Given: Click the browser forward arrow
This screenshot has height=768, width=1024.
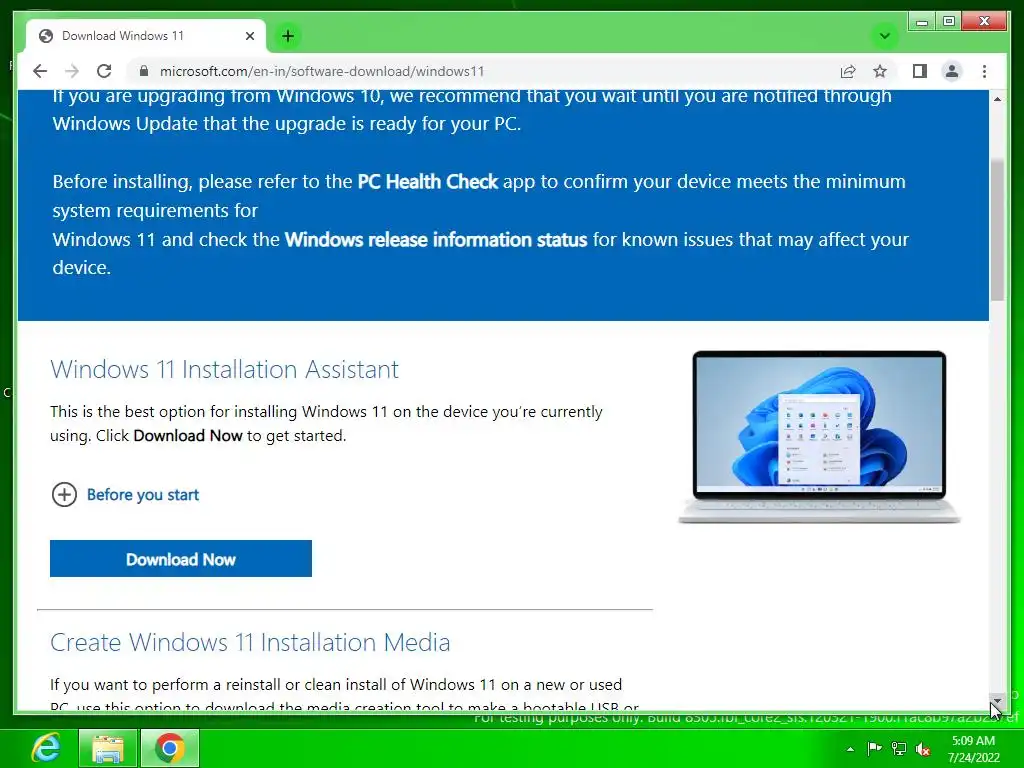Looking at the screenshot, I should 72,71.
